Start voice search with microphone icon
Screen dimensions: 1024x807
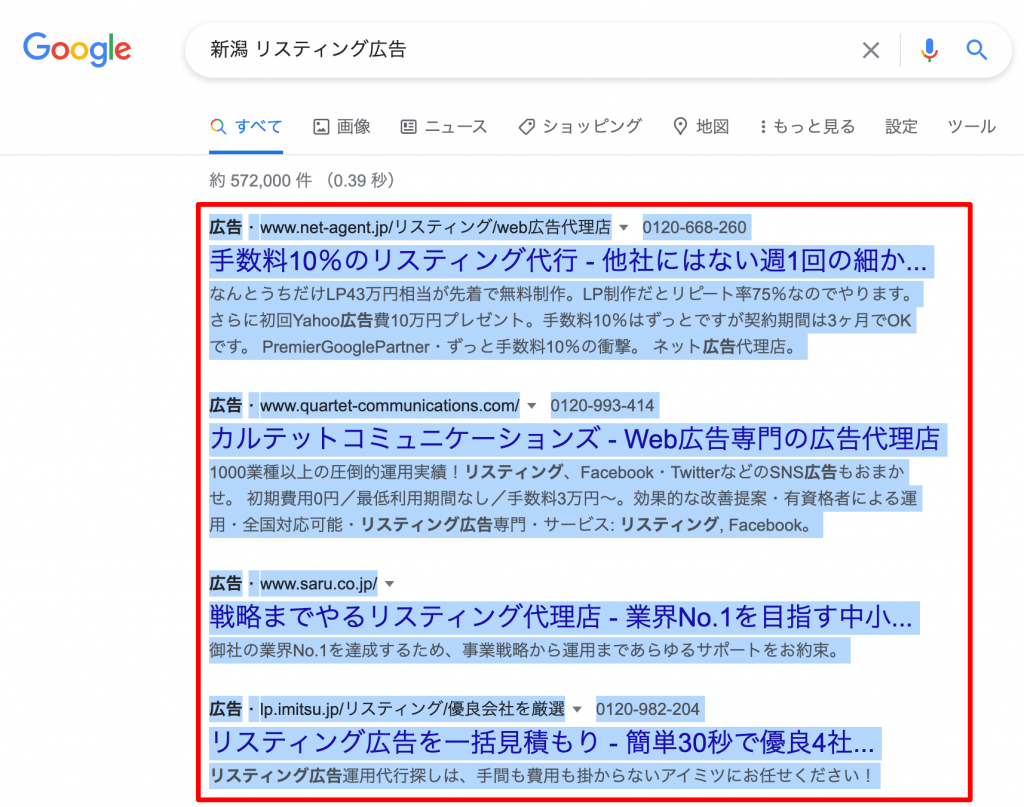point(929,50)
